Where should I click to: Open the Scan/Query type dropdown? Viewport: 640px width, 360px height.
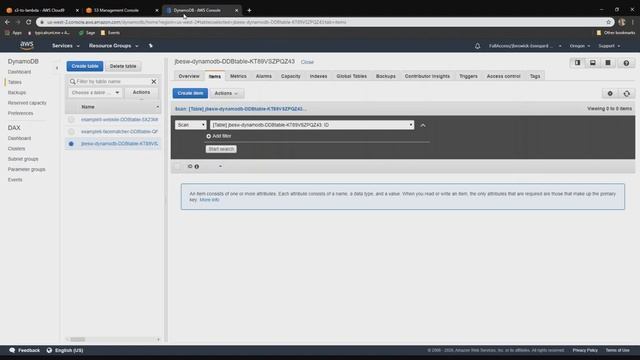(x=191, y=125)
